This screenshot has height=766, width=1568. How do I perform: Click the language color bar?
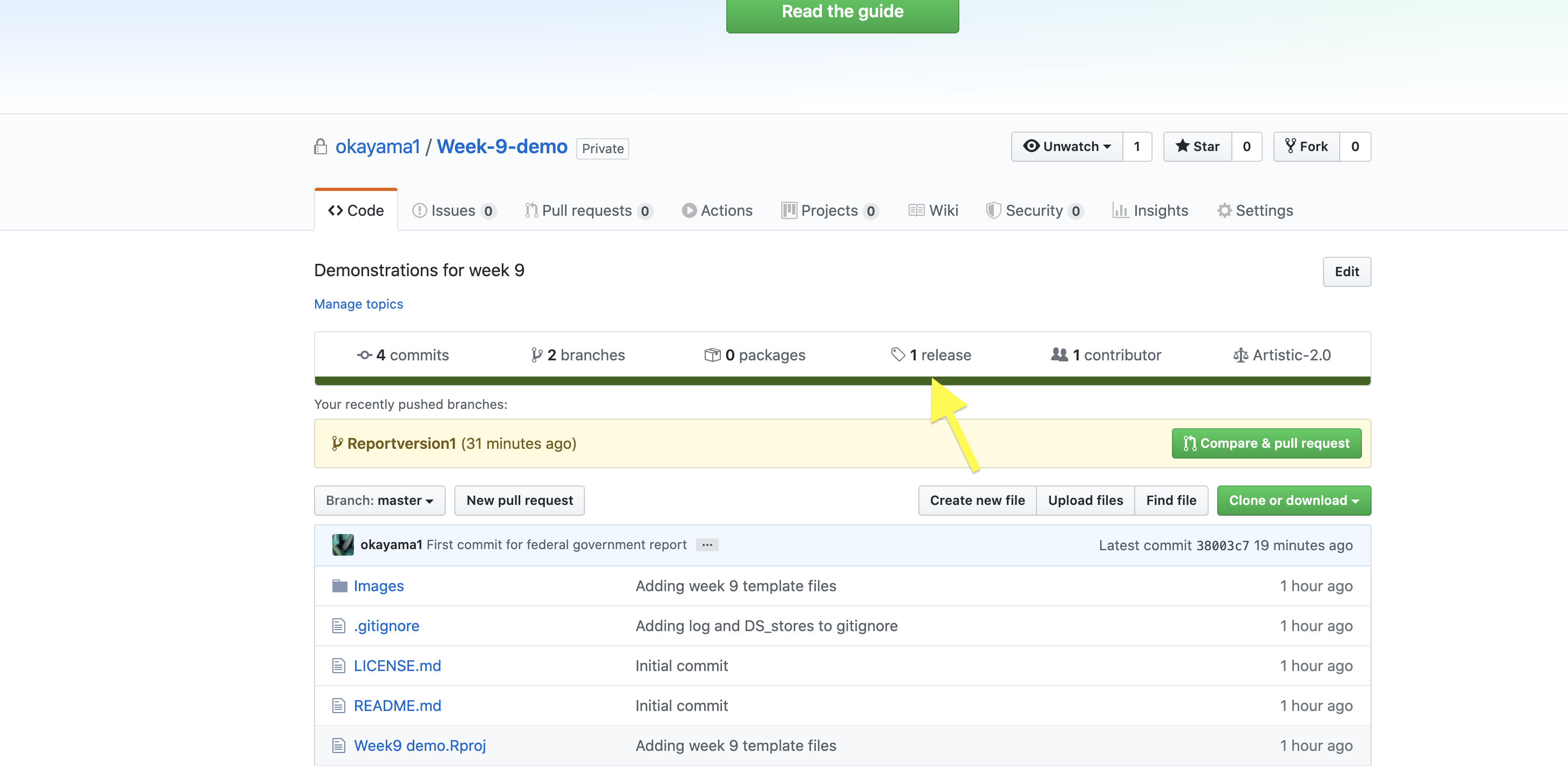pyautogui.click(x=609, y=381)
